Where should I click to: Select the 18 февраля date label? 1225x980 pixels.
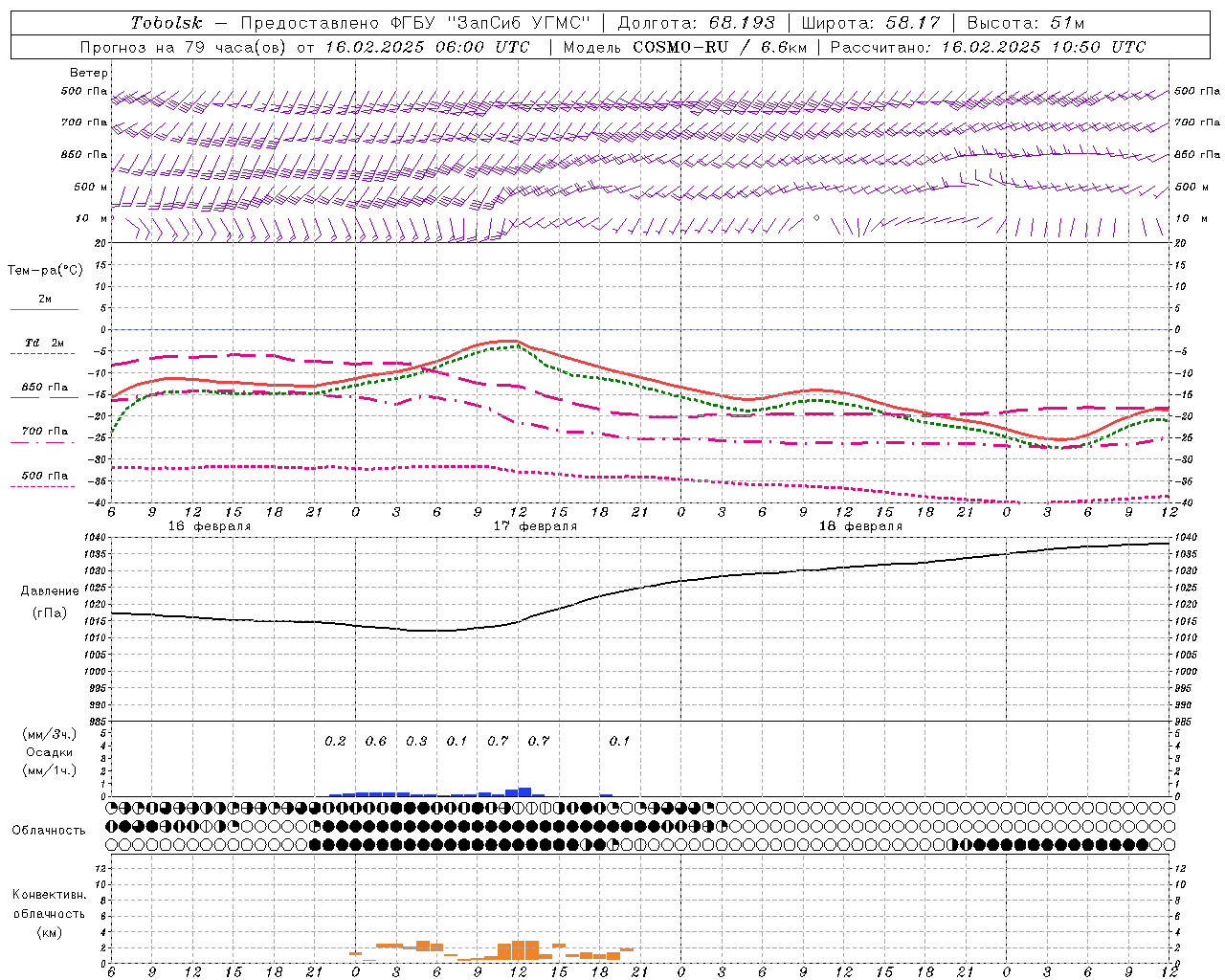click(x=860, y=526)
